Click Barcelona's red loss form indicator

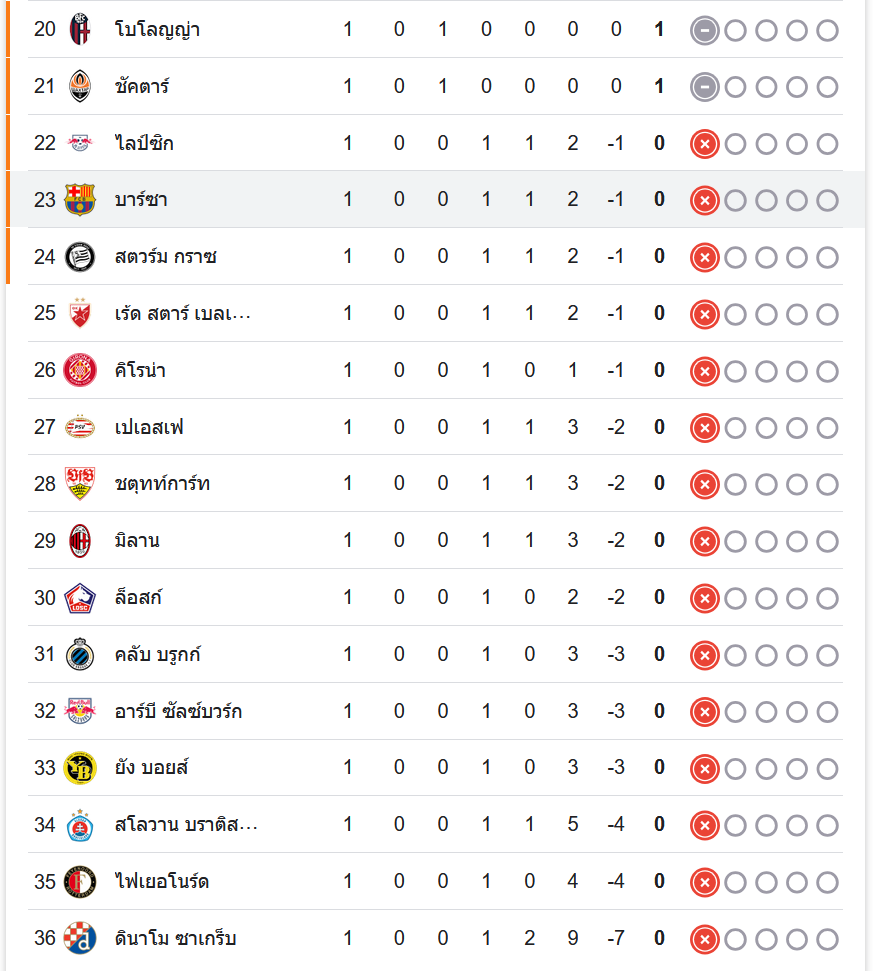coord(705,201)
